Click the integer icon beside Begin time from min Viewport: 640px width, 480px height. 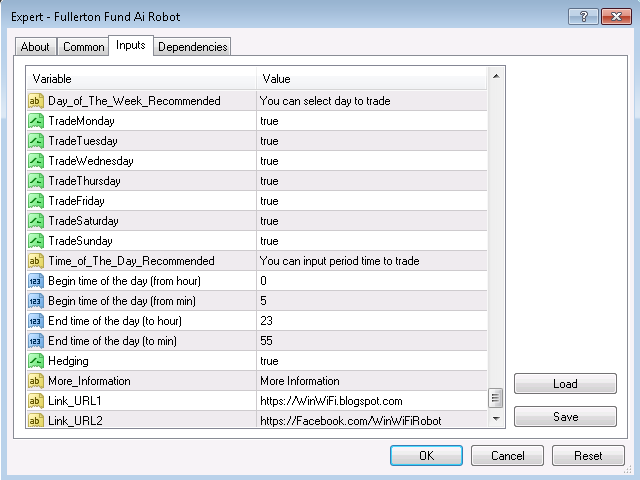point(36,301)
